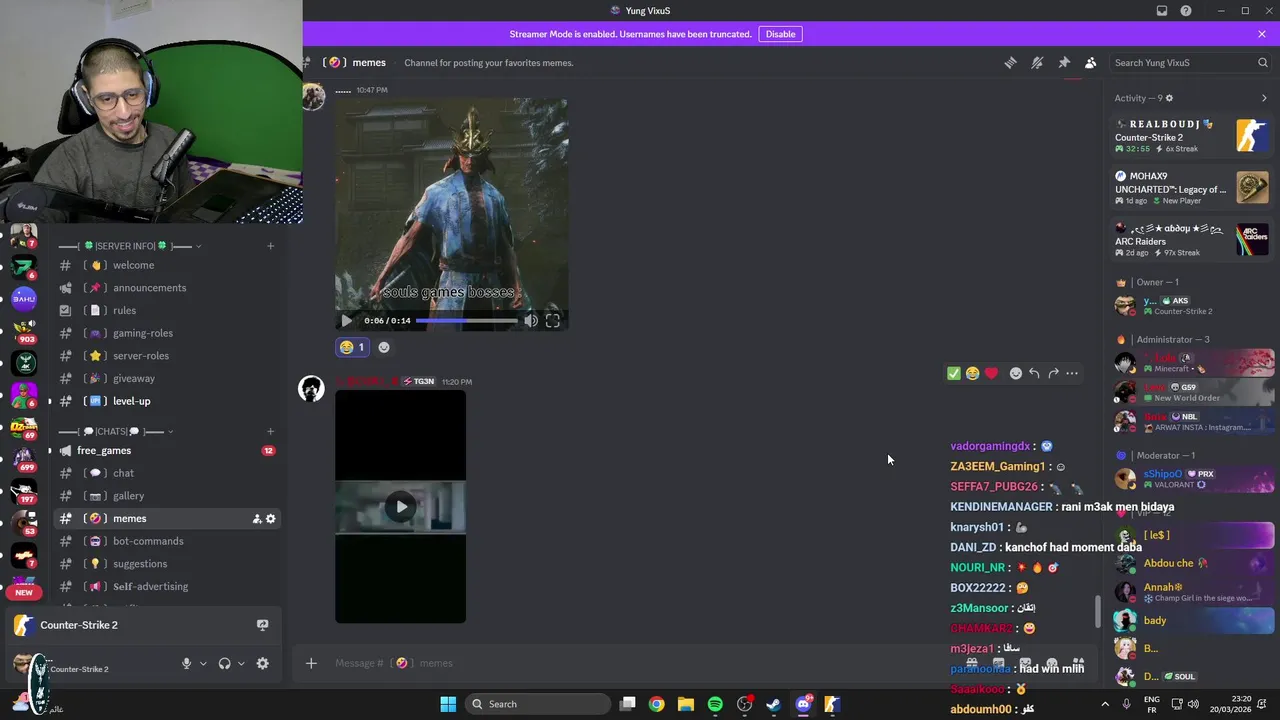Open Activity settings gear icon

[1169, 98]
